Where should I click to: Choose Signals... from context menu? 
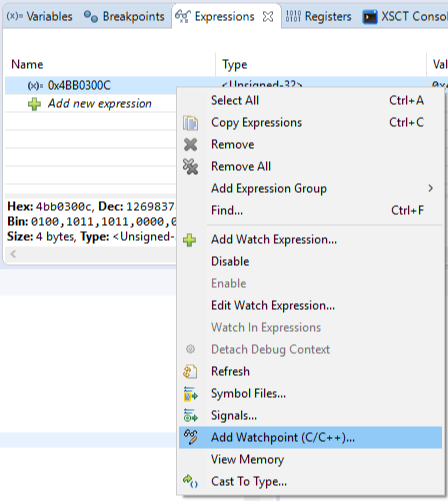pos(310,415)
